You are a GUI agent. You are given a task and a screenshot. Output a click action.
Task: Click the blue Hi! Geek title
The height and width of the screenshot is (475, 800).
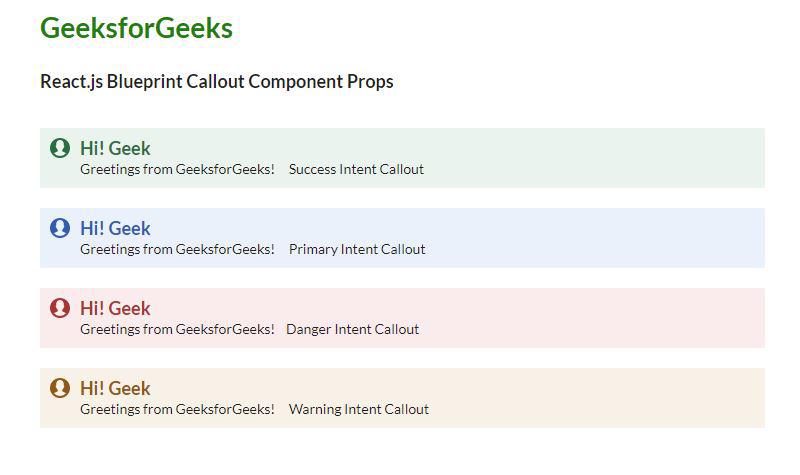pyautogui.click(x=115, y=228)
